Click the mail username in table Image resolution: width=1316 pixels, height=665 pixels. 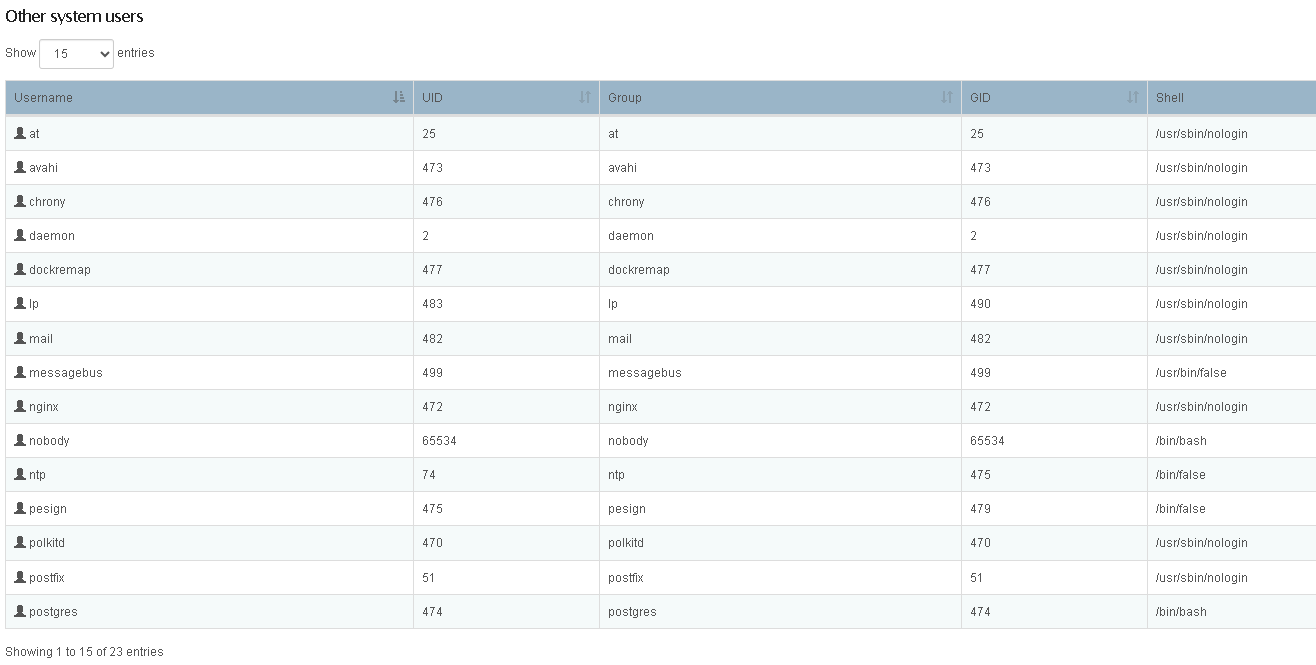[x=41, y=339]
